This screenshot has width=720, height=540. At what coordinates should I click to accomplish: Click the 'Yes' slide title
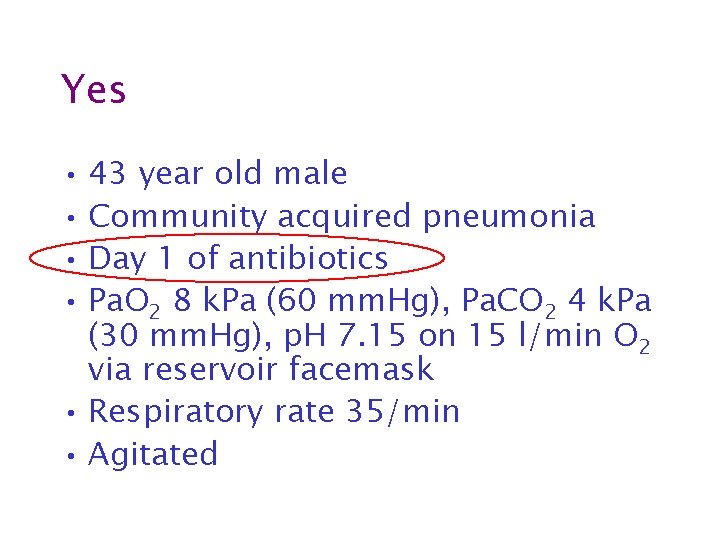[x=93, y=90]
